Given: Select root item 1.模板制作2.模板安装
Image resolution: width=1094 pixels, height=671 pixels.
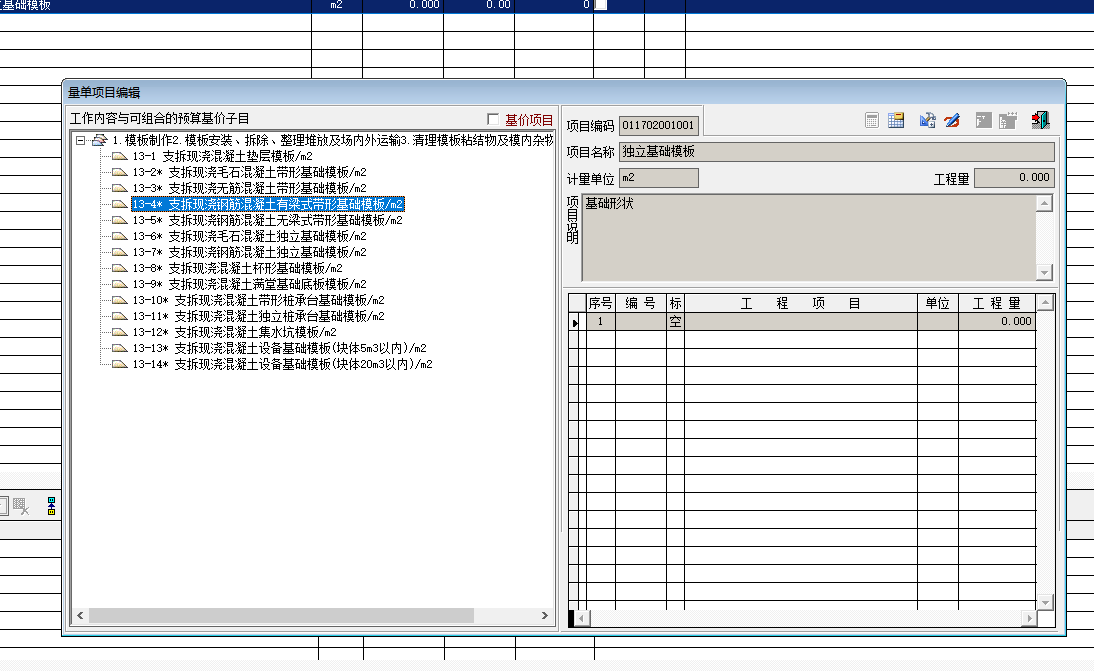Looking at the screenshot, I should point(332,140).
